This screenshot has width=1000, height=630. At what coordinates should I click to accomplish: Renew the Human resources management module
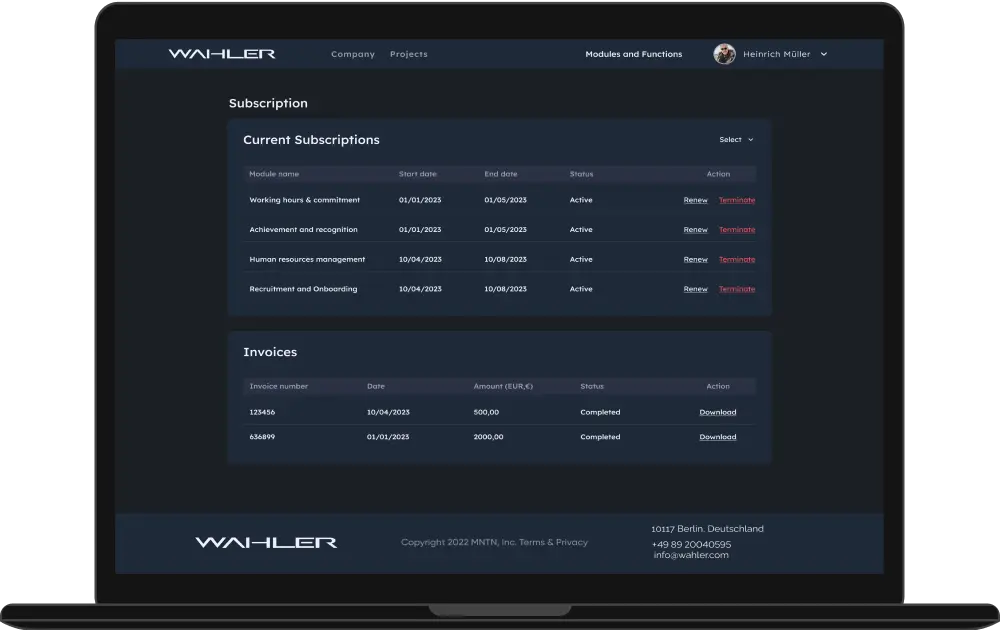click(695, 259)
